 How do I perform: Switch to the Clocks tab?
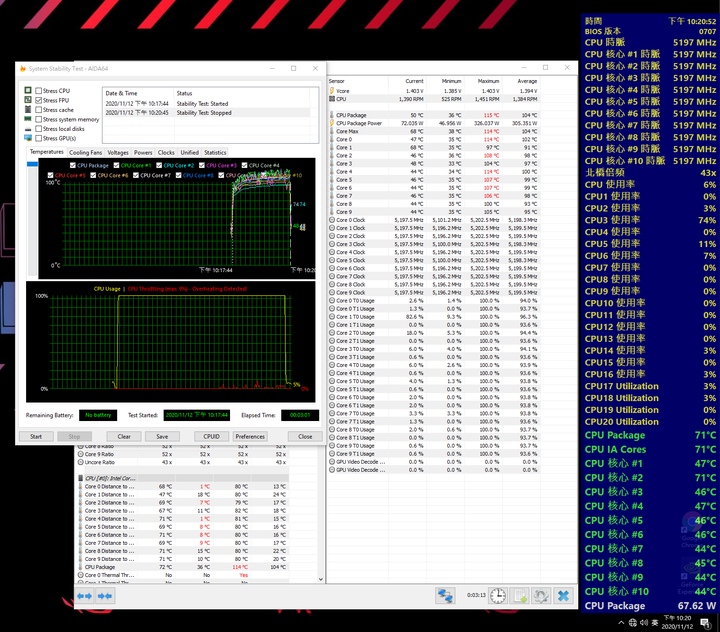[x=166, y=152]
